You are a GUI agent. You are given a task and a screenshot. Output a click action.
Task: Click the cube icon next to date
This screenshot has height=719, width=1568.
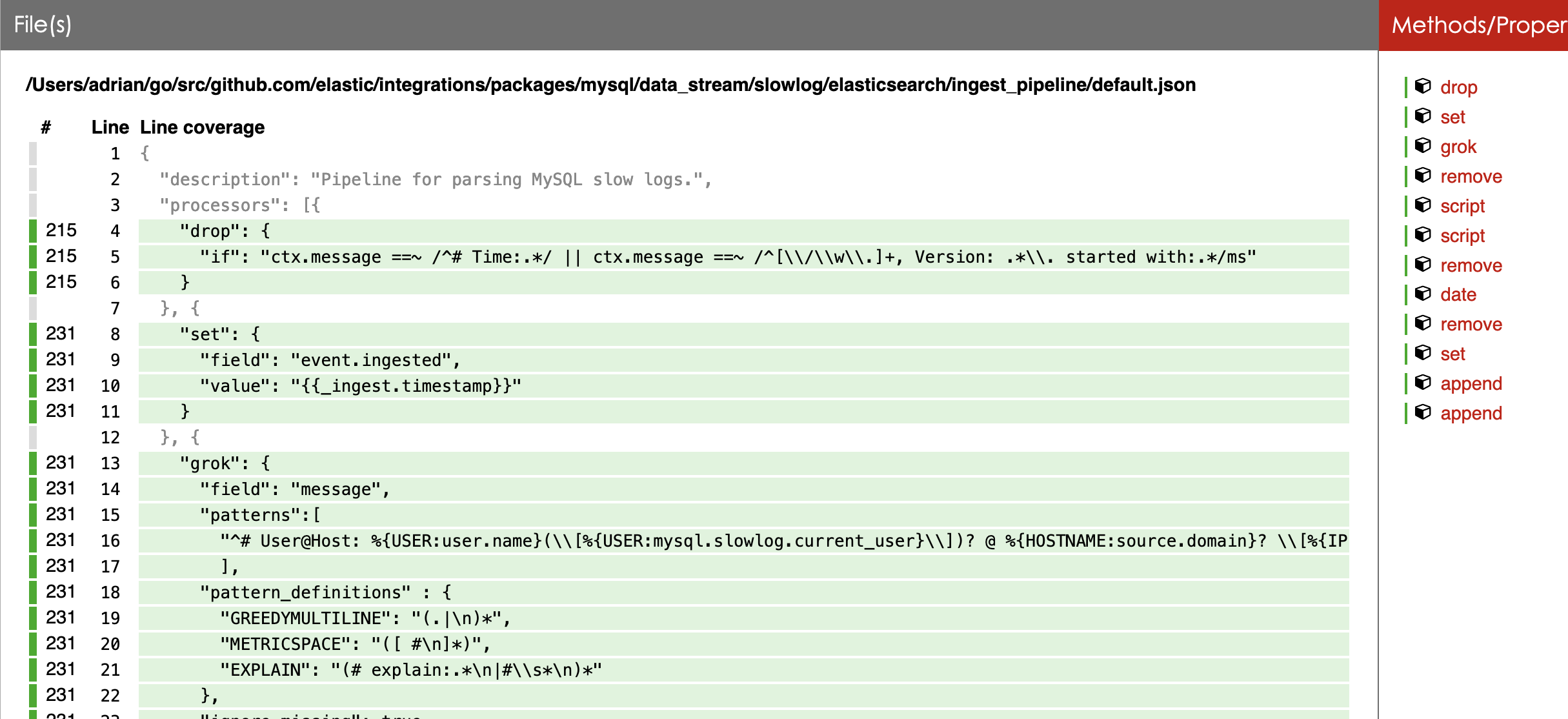coord(1423,294)
